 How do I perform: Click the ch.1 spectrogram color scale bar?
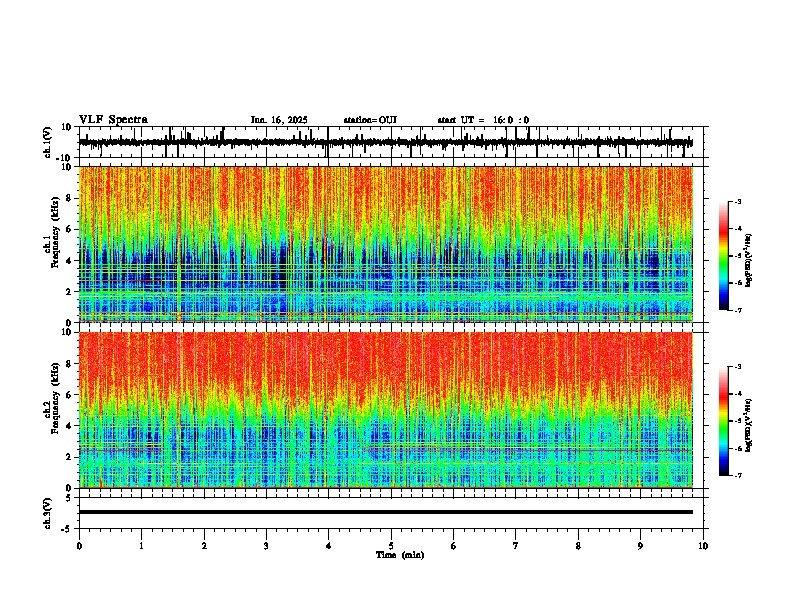point(723,256)
